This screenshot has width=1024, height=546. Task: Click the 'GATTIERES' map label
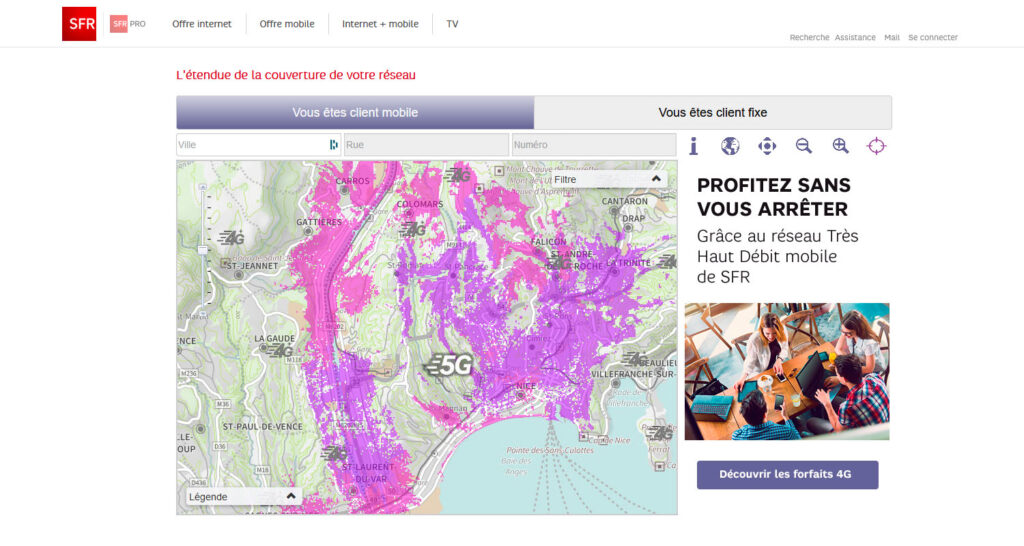coord(319,222)
